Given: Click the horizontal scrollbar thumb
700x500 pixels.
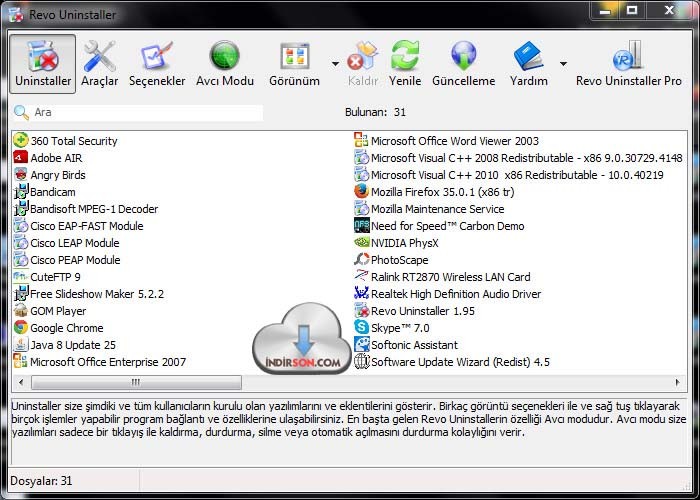Looking at the screenshot, I should [136, 382].
